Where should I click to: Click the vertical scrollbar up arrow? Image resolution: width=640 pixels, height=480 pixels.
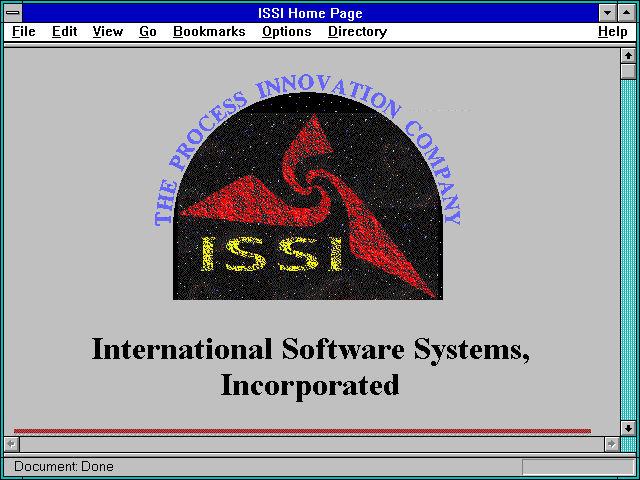tap(628, 56)
